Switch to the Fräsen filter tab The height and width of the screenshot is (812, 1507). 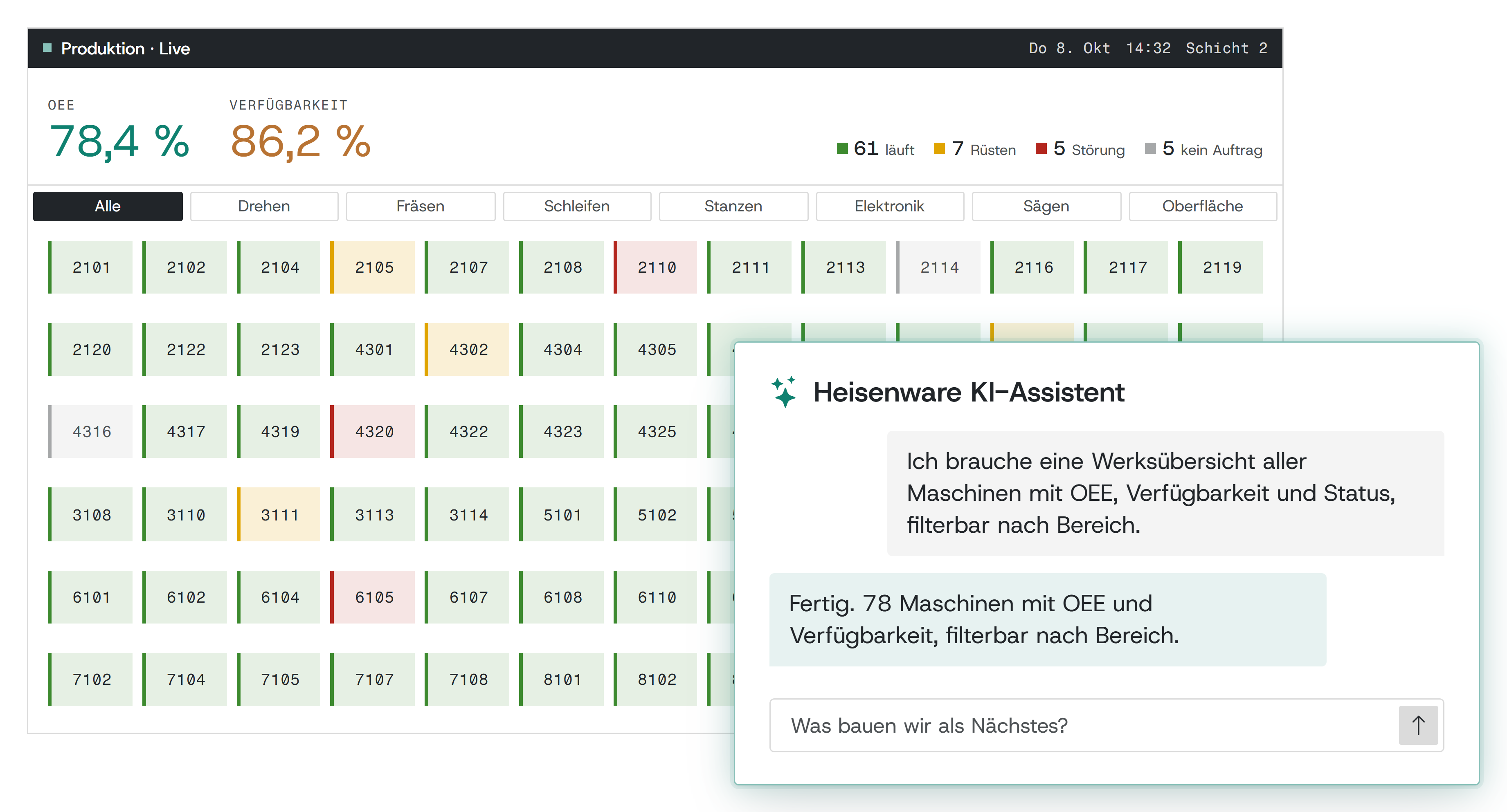(420, 206)
